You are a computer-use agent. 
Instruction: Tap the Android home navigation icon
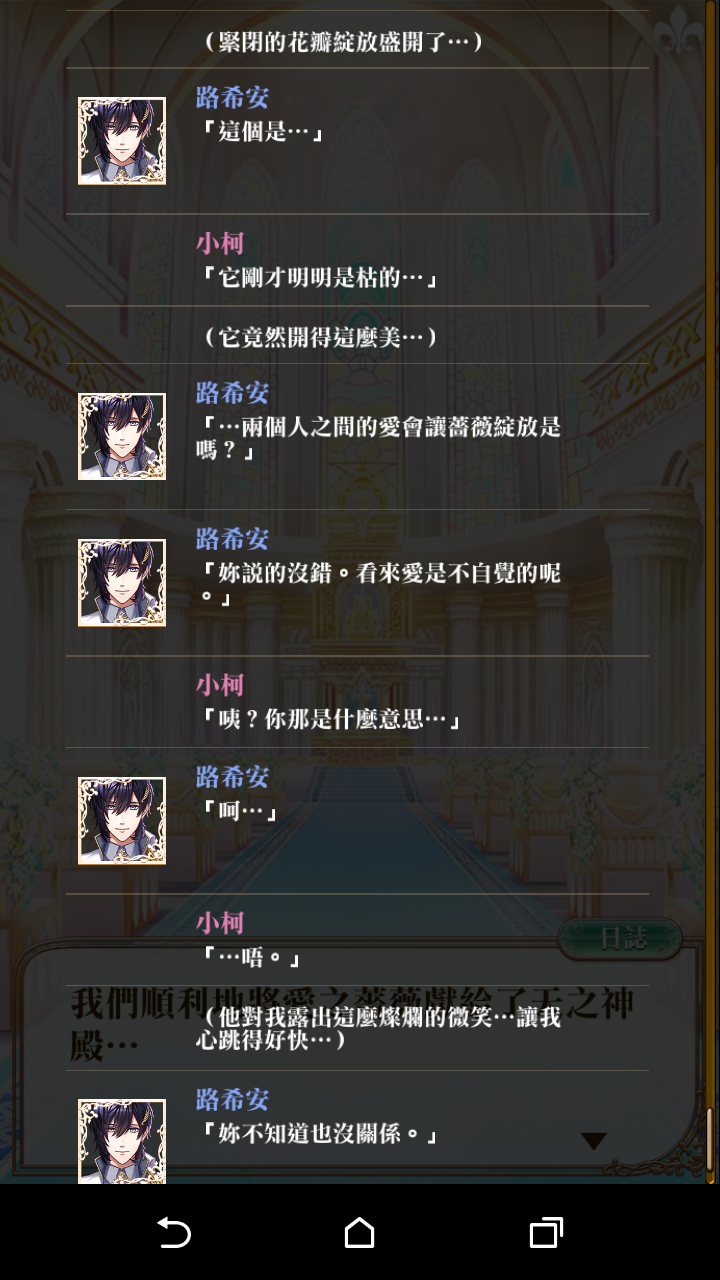point(360,1233)
